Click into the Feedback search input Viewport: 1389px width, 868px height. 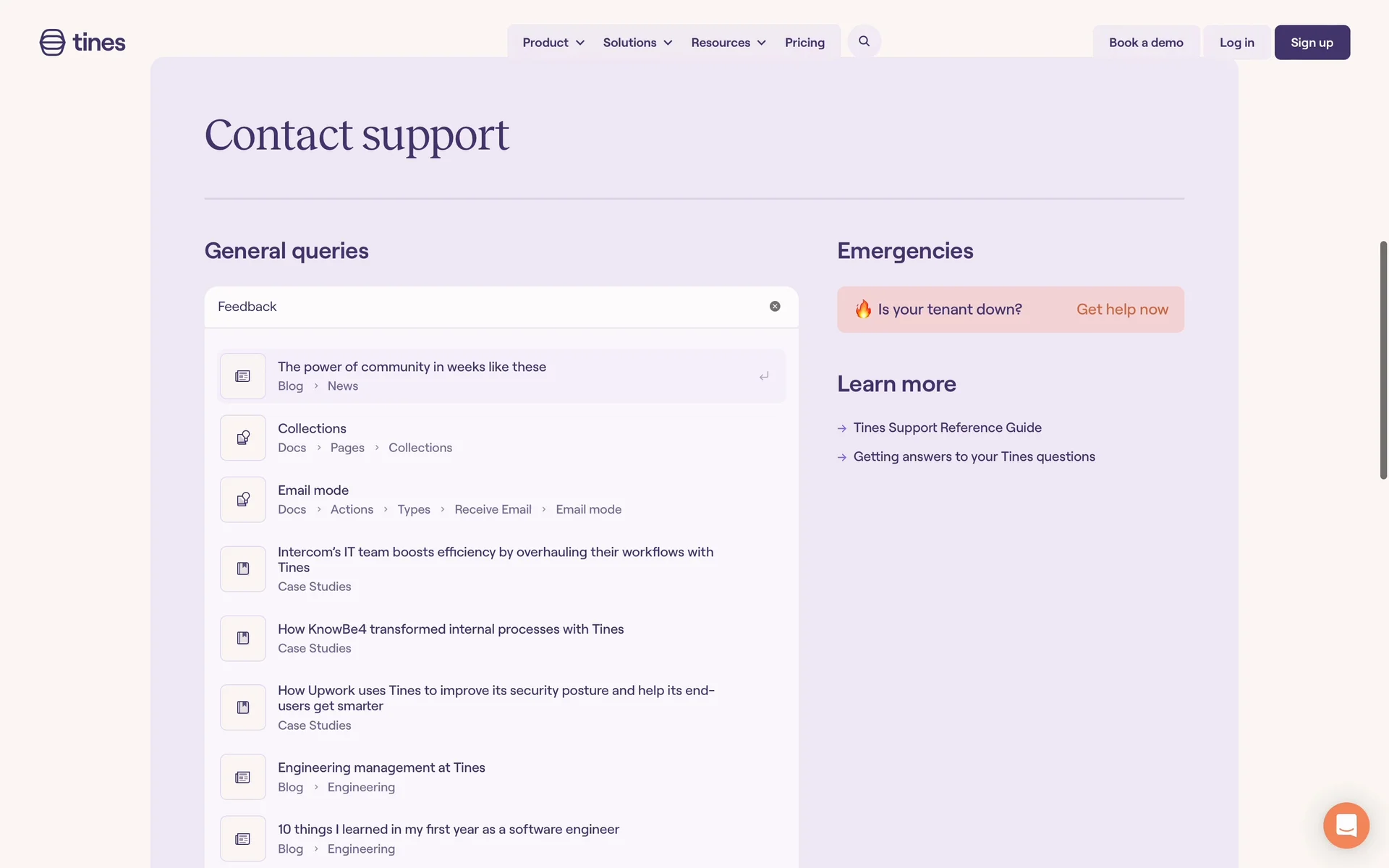[485, 307]
